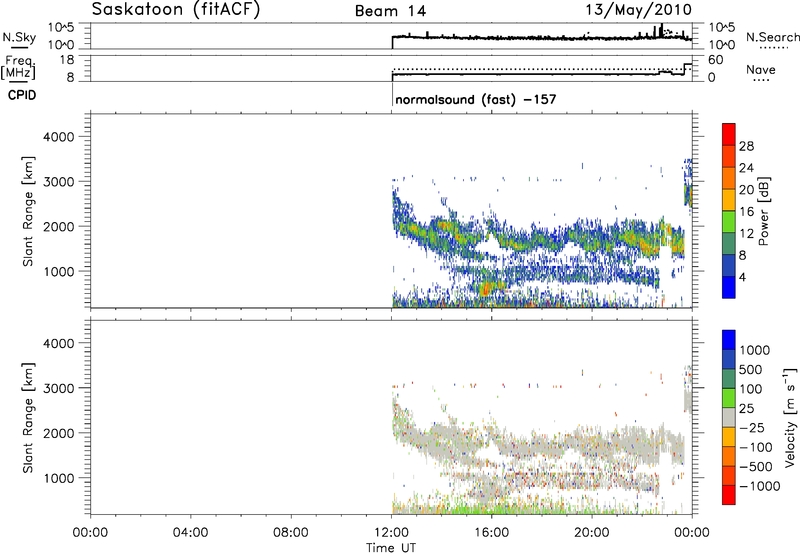Image resolution: width=800 pixels, height=554 pixels.
Task: Click the "04:00" time tick label
Action: (190, 533)
